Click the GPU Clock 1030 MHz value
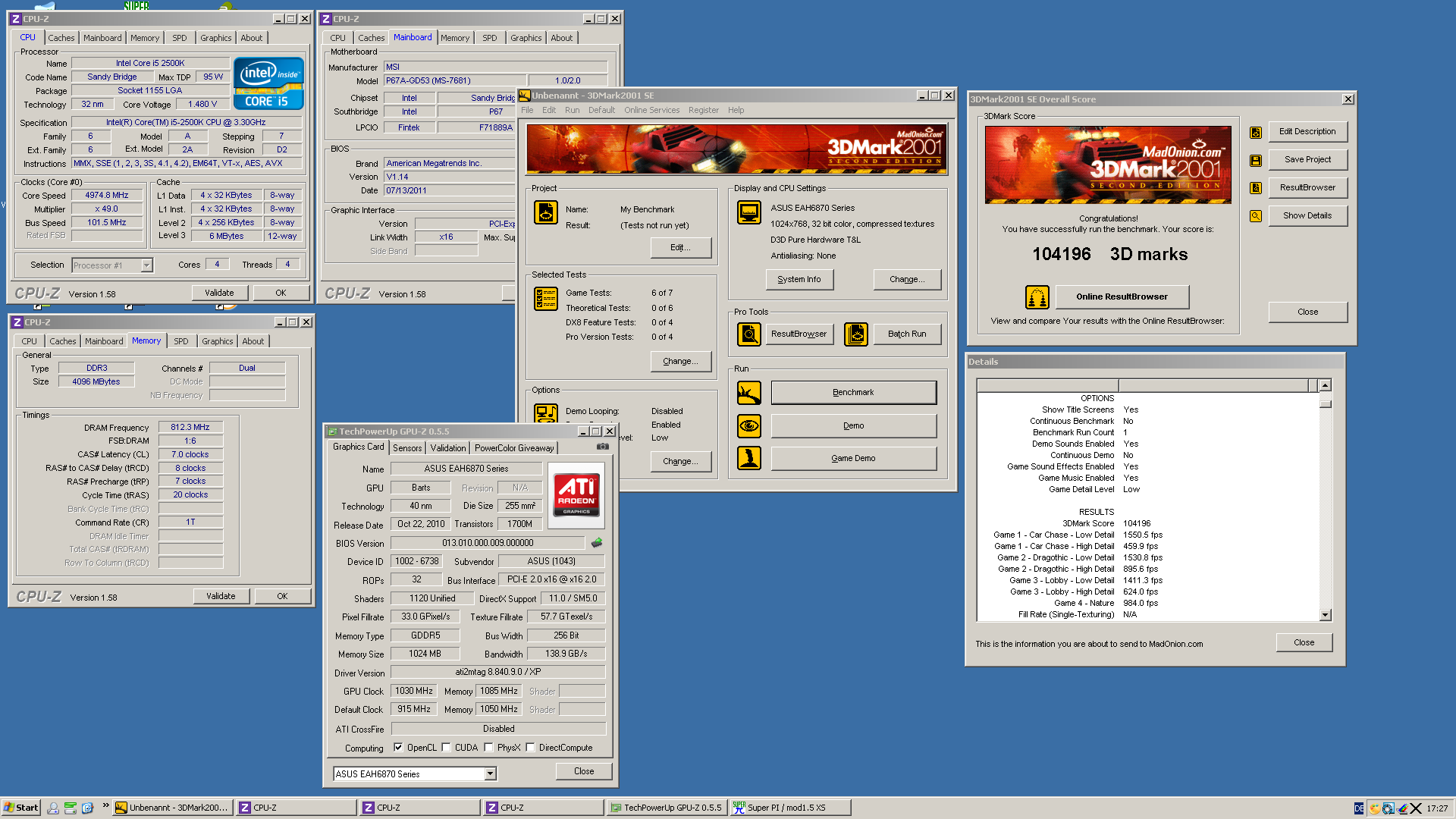Image resolution: width=1456 pixels, height=819 pixels. point(413,691)
